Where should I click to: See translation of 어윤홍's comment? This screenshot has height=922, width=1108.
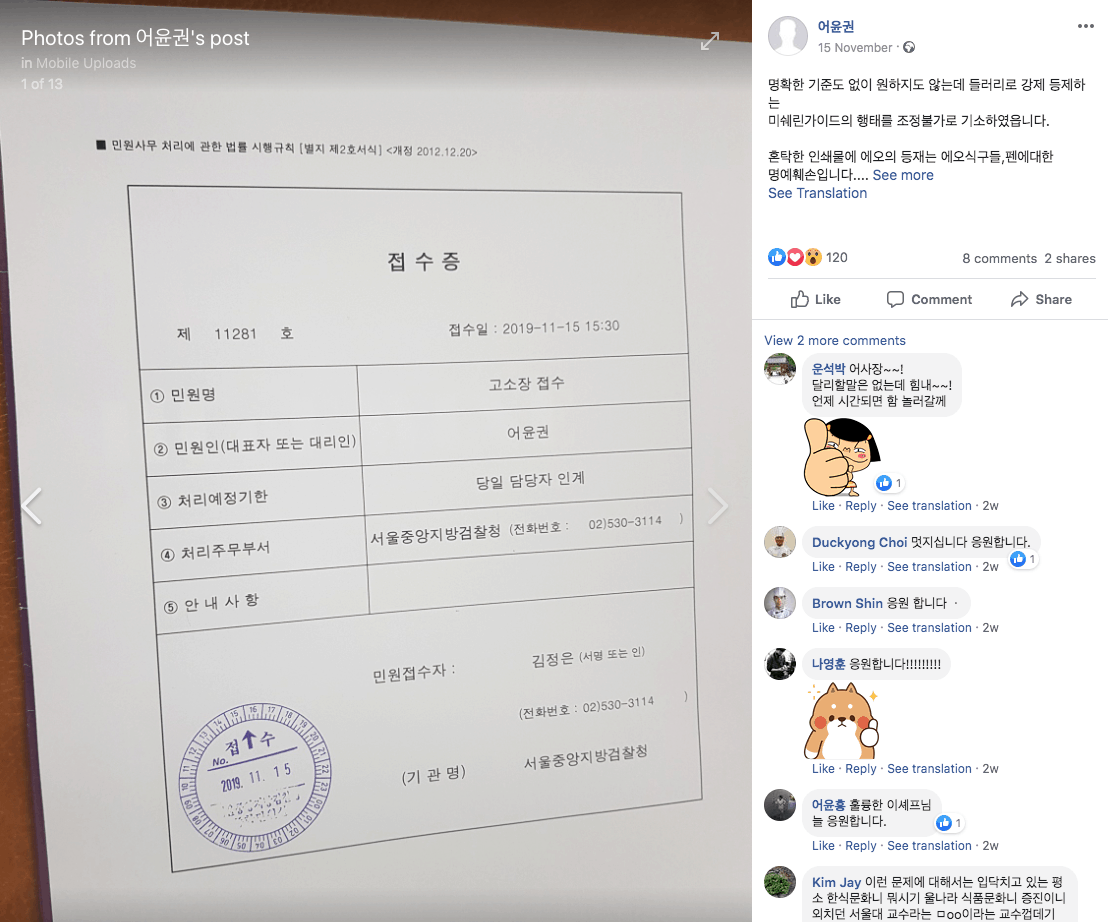929,846
